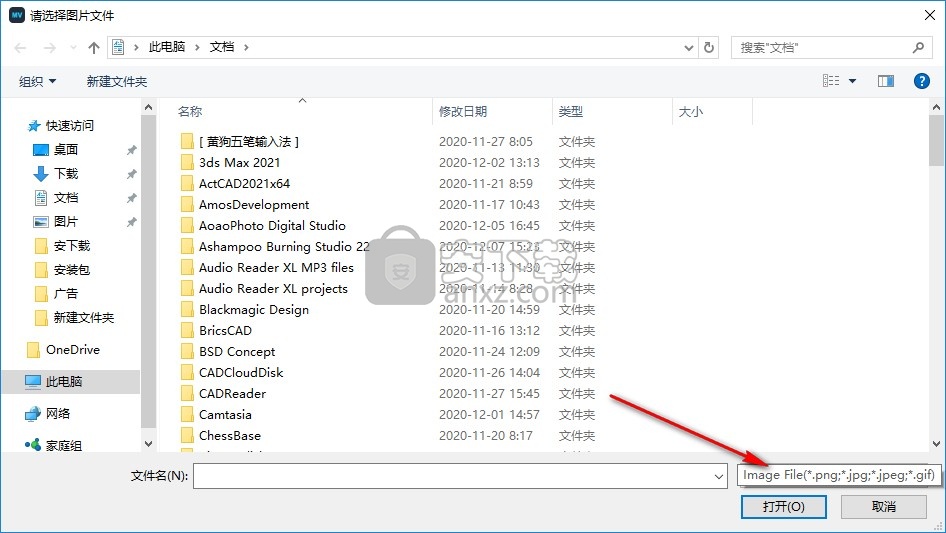The width and height of the screenshot is (946, 533).
Task: Select 下载 downloads arrow icon in sidebar
Action: tap(40, 174)
